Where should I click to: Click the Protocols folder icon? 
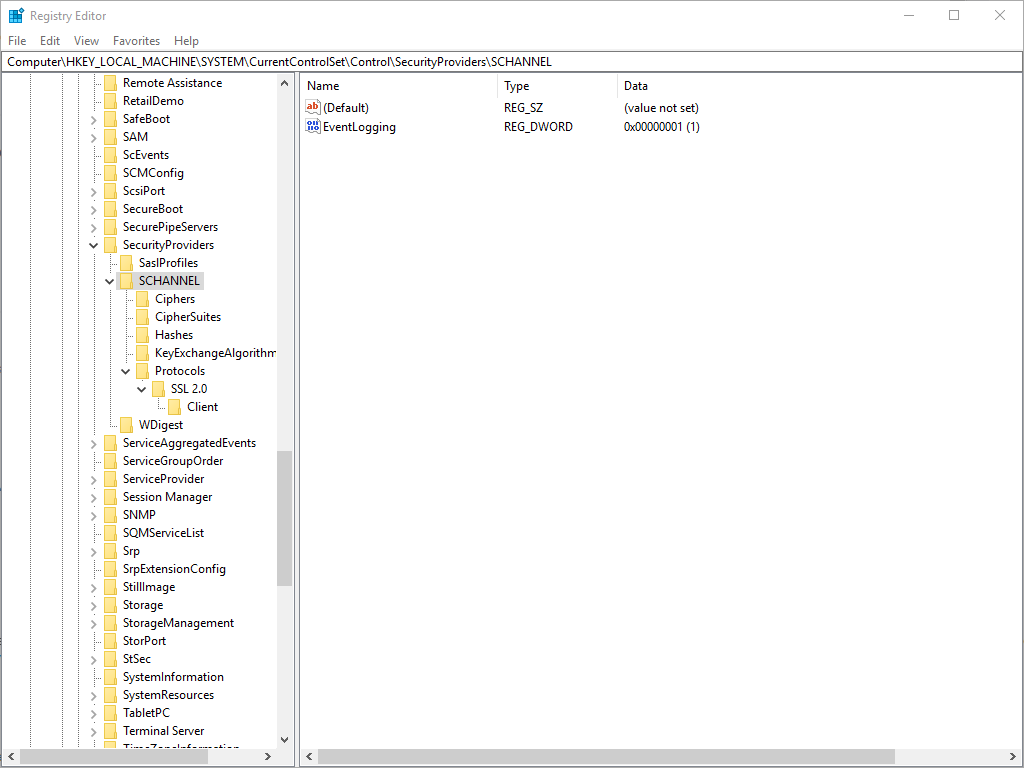pyautogui.click(x=142, y=371)
